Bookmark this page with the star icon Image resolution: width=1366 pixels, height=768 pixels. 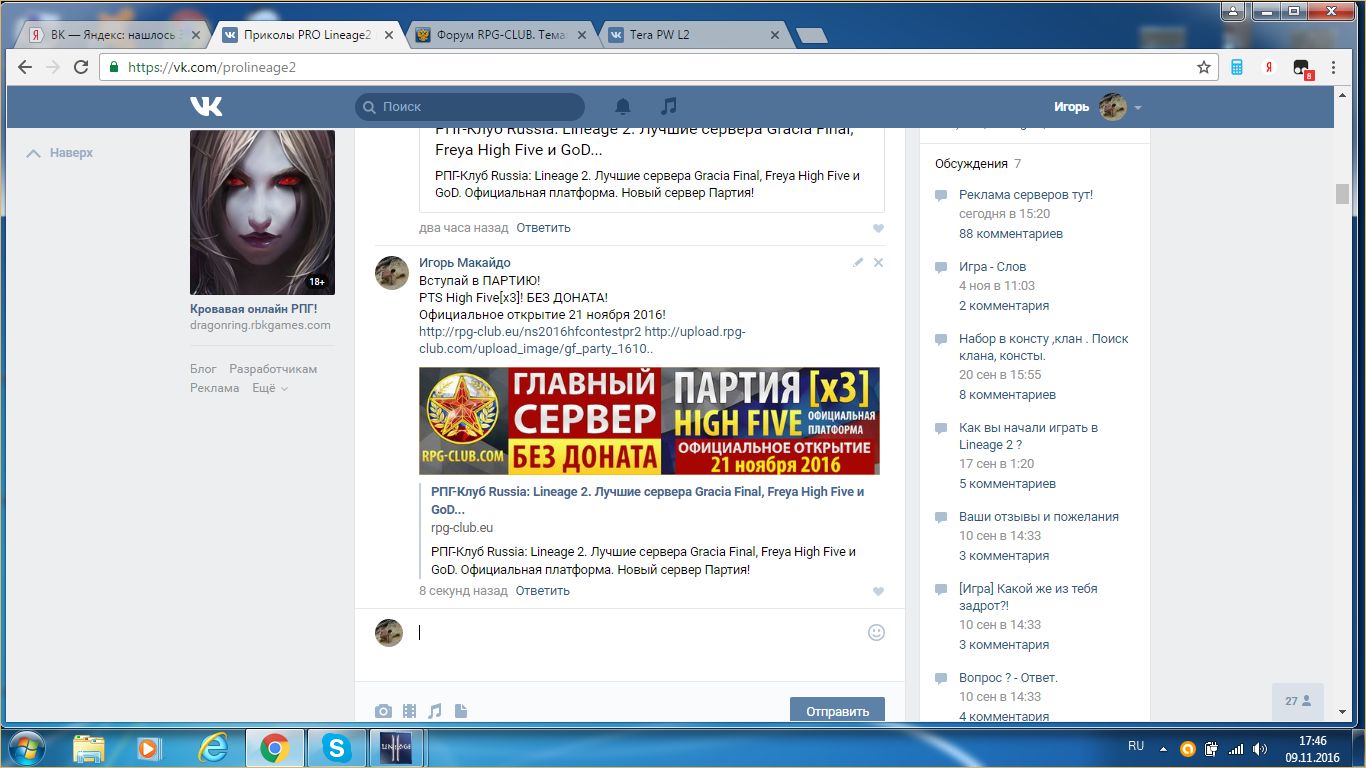click(x=1204, y=68)
